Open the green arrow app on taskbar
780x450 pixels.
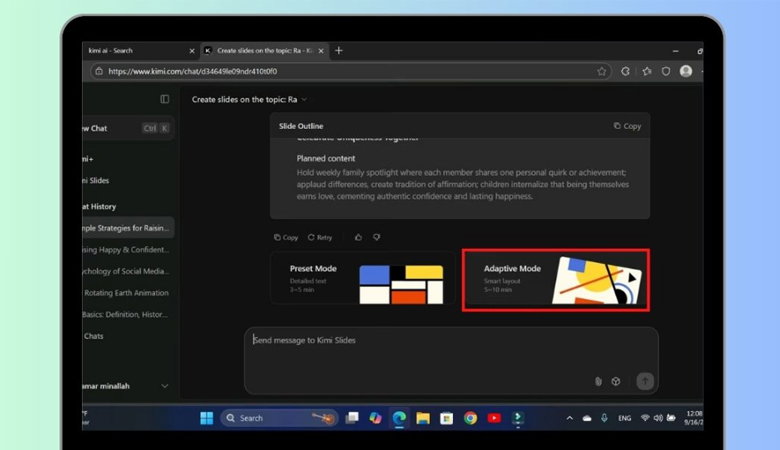coord(518,418)
